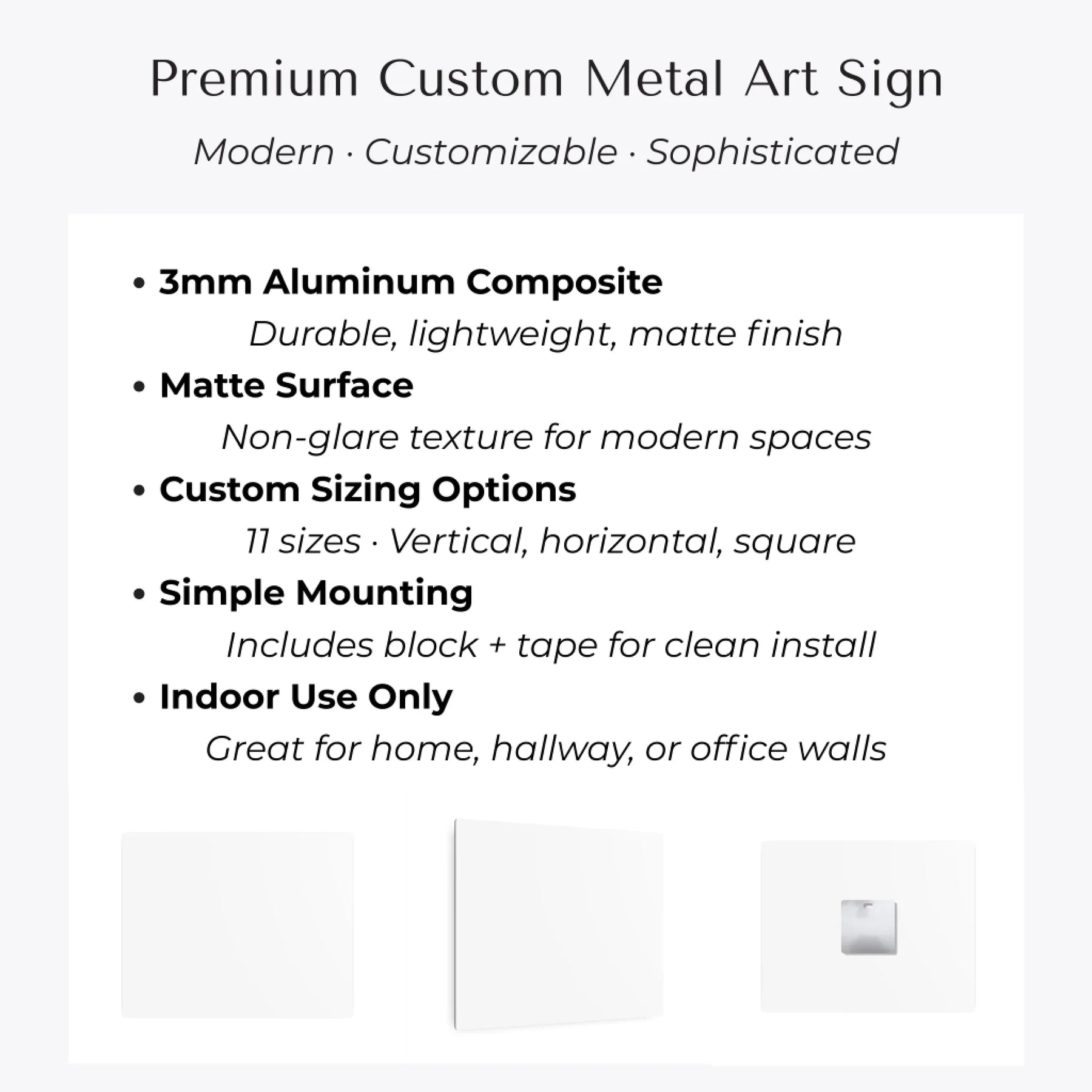This screenshot has height=1092, width=1092.
Task: Select "Durable, lightweight, matte finish" description
Action: (545, 334)
